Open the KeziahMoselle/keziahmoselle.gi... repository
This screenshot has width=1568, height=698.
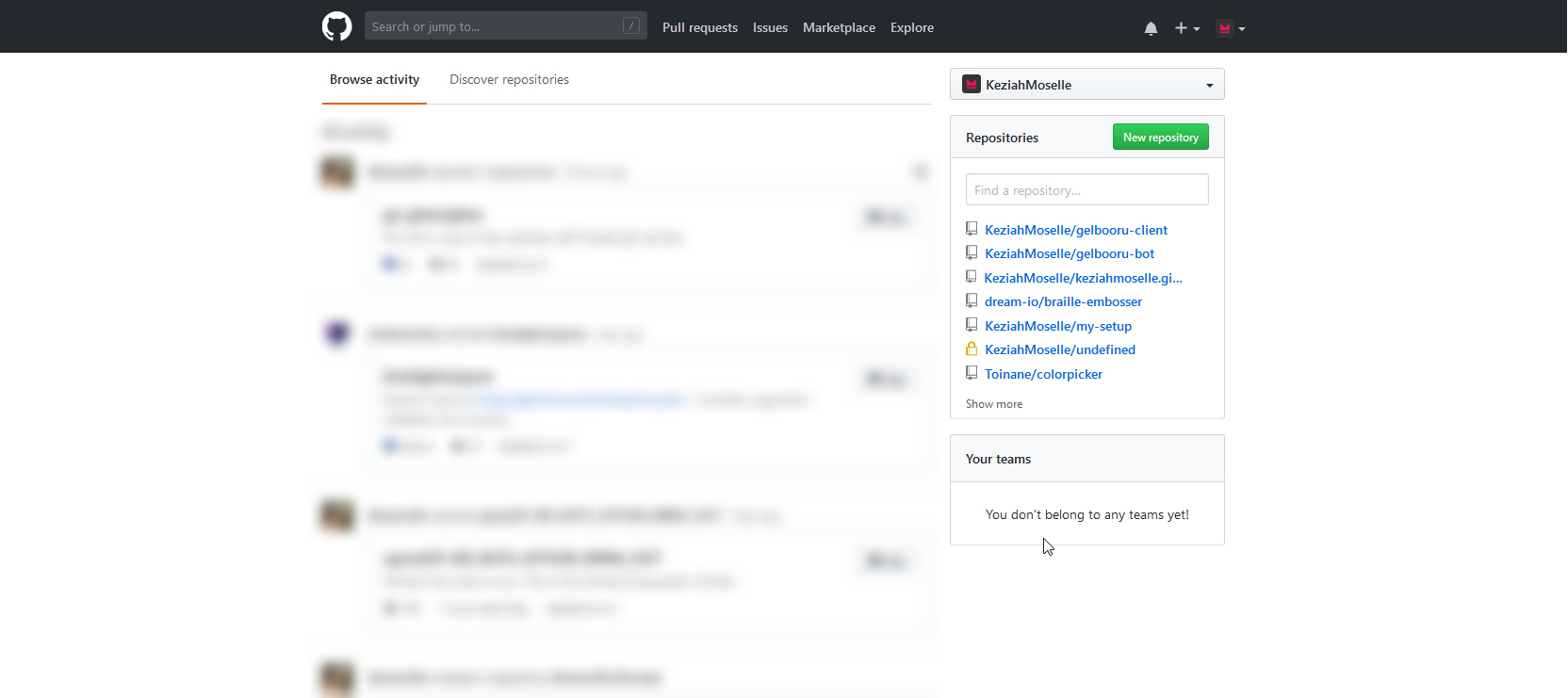click(1083, 278)
